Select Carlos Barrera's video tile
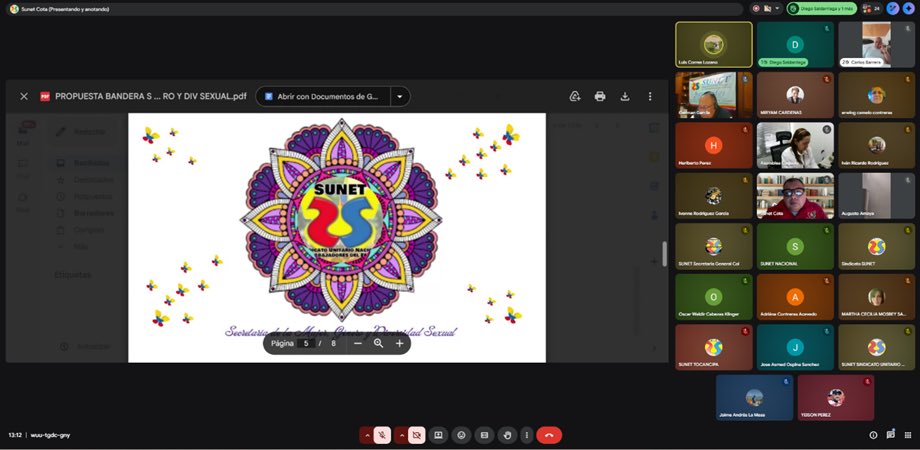The width and height of the screenshot is (920, 450). 877,45
